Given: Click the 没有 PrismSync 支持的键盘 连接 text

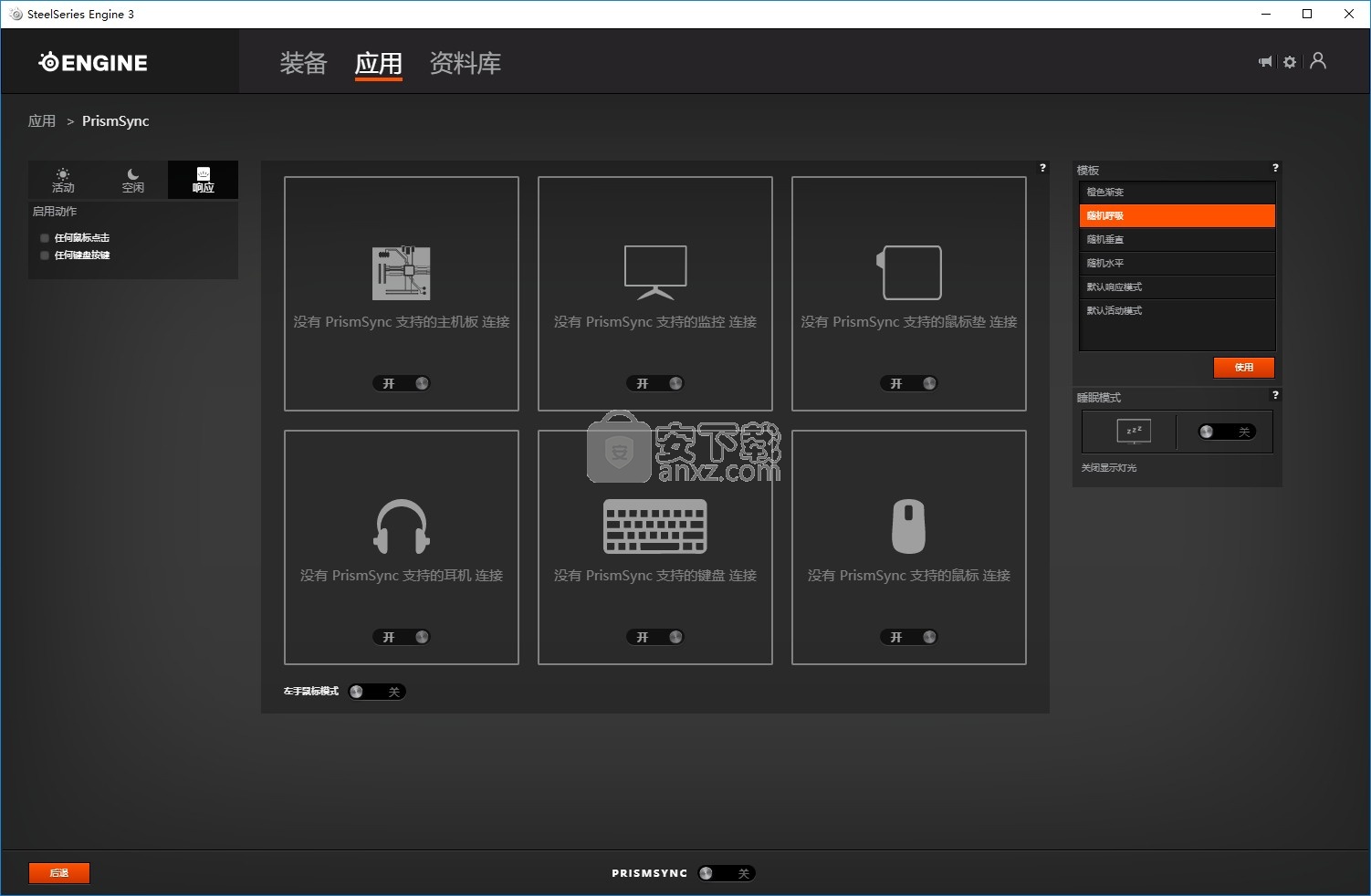Looking at the screenshot, I should click(655, 576).
